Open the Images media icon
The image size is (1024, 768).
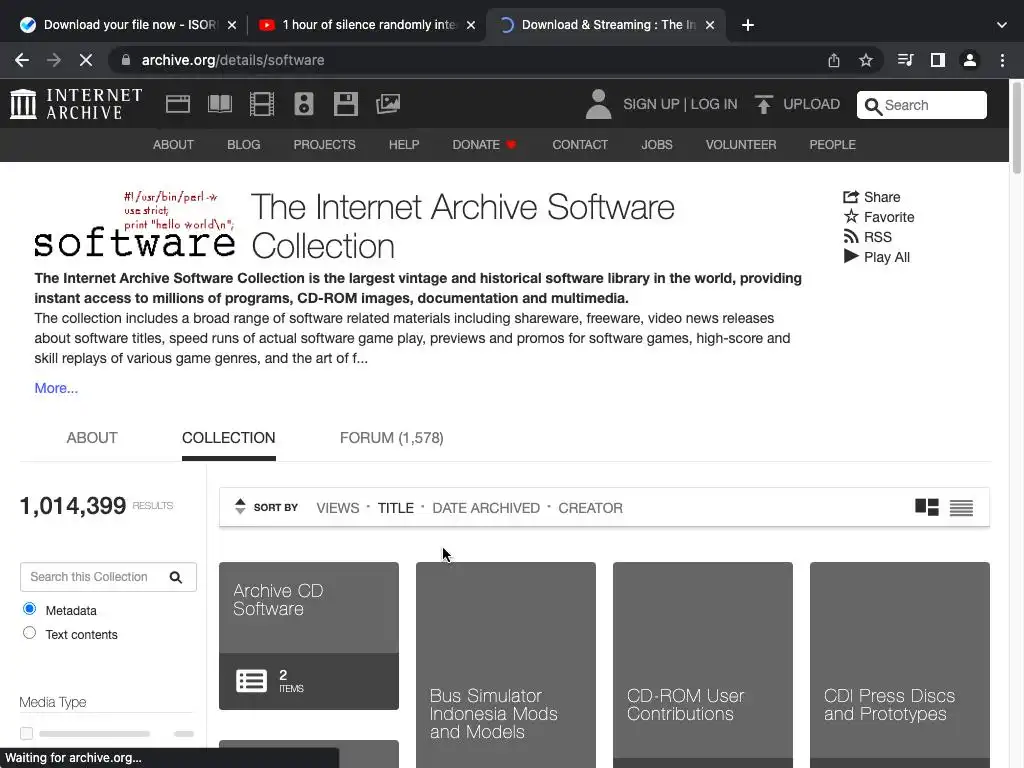[388, 104]
